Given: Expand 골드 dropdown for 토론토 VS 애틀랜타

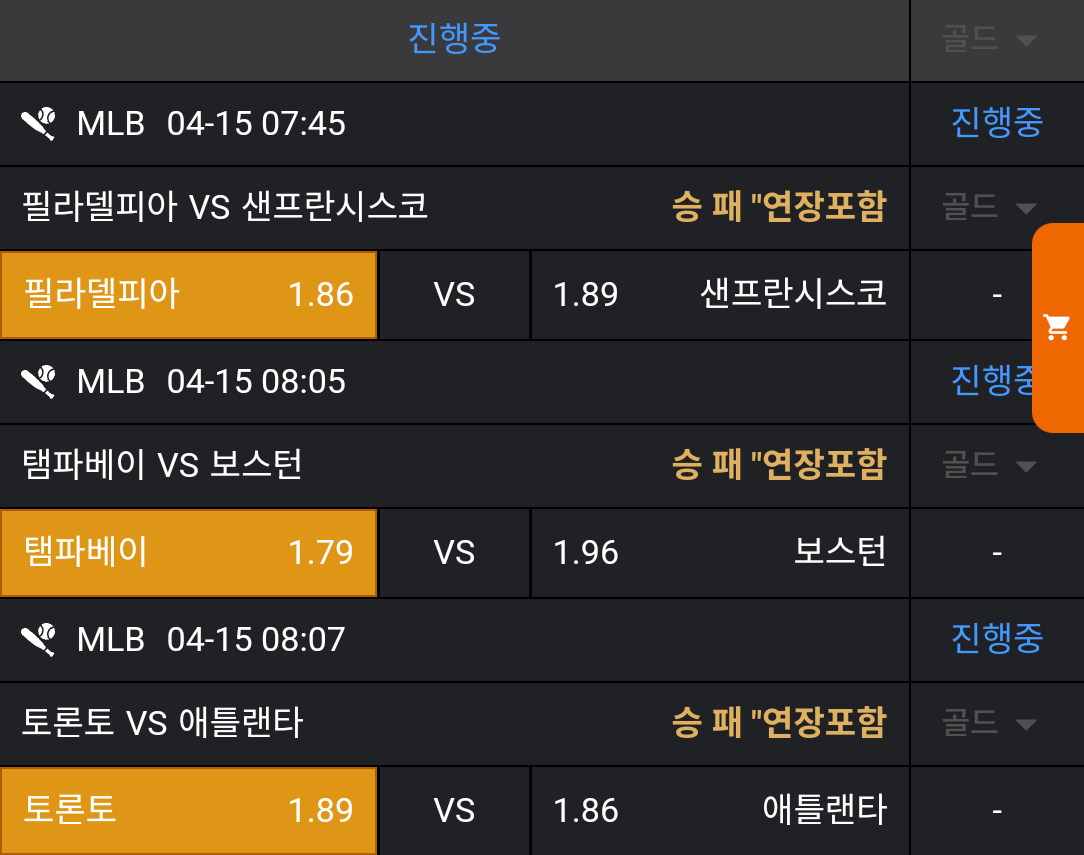Looking at the screenshot, I should tap(988, 724).
